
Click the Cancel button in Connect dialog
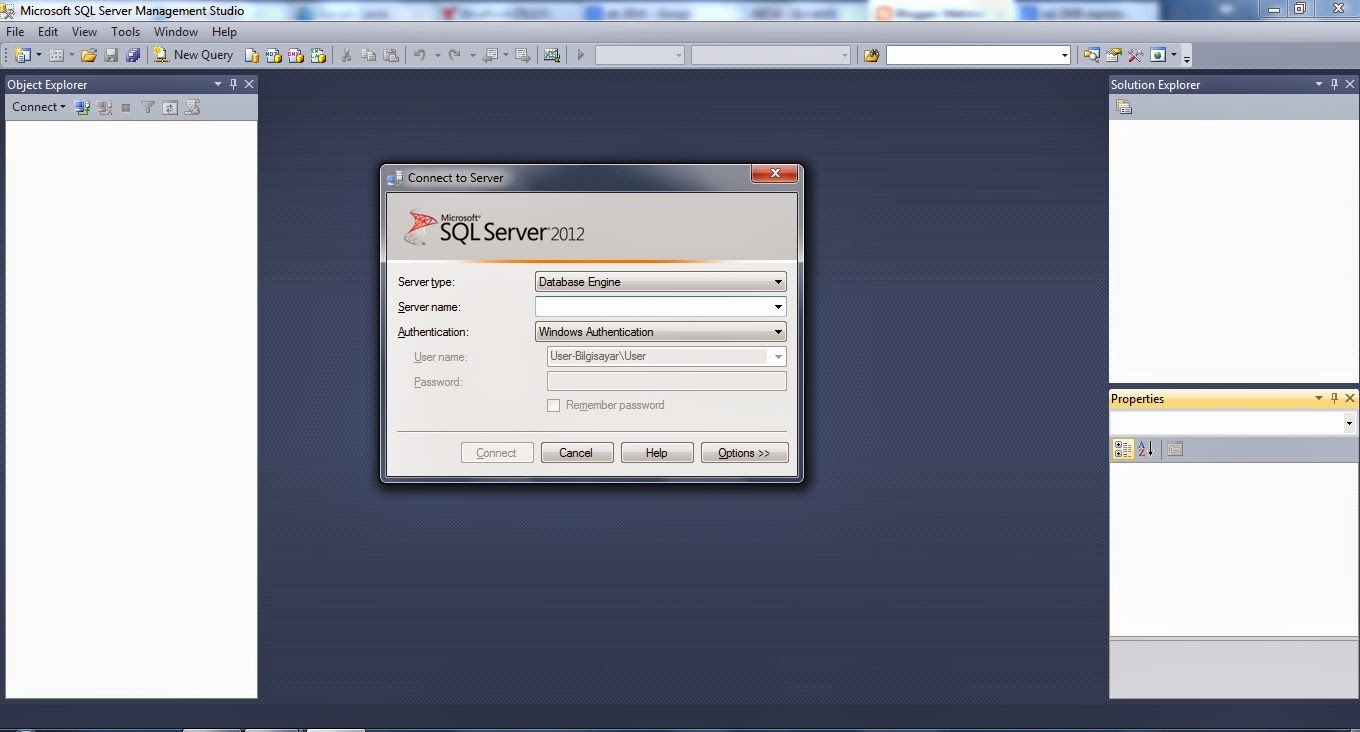coord(577,452)
